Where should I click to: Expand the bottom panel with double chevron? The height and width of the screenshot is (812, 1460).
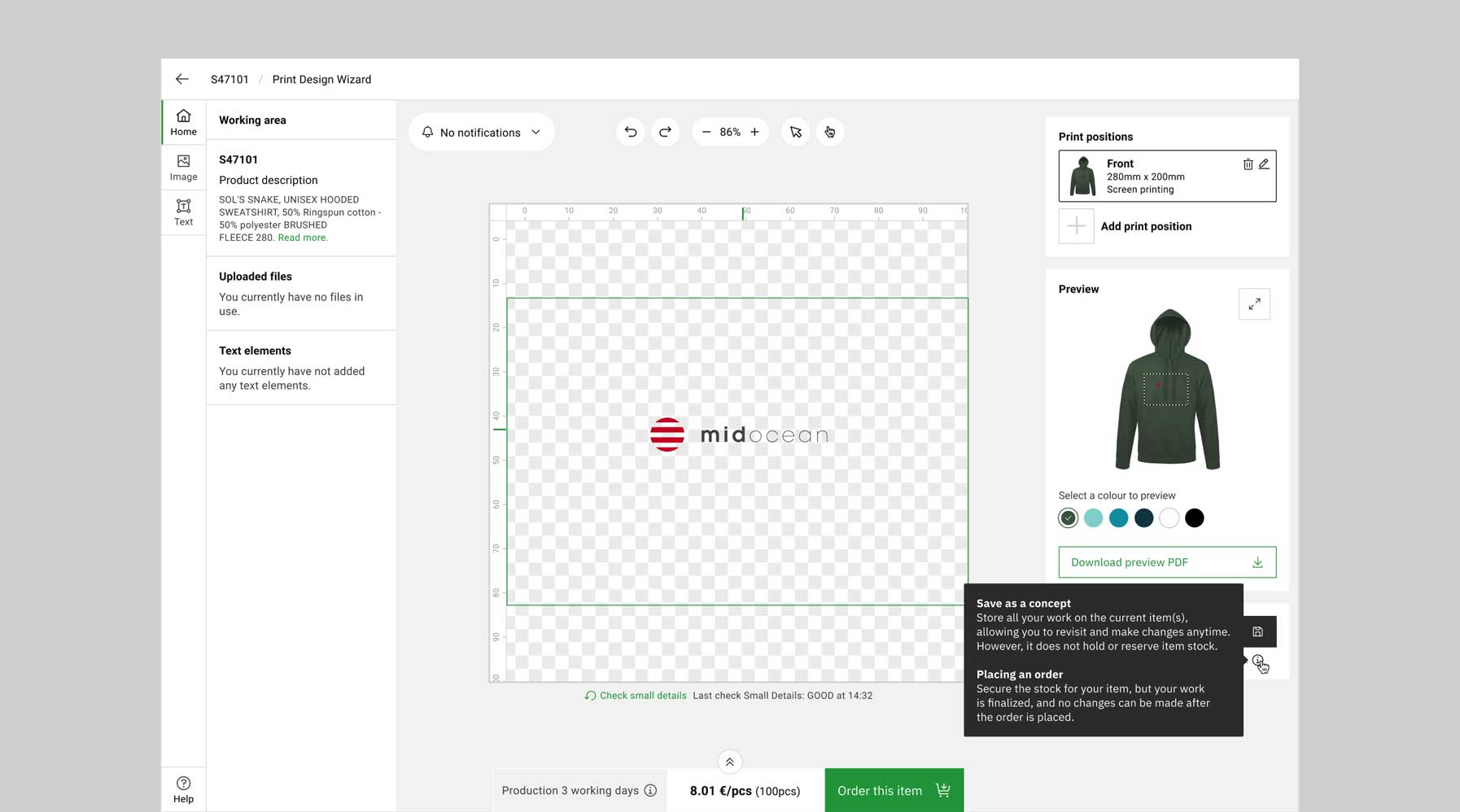click(730, 762)
